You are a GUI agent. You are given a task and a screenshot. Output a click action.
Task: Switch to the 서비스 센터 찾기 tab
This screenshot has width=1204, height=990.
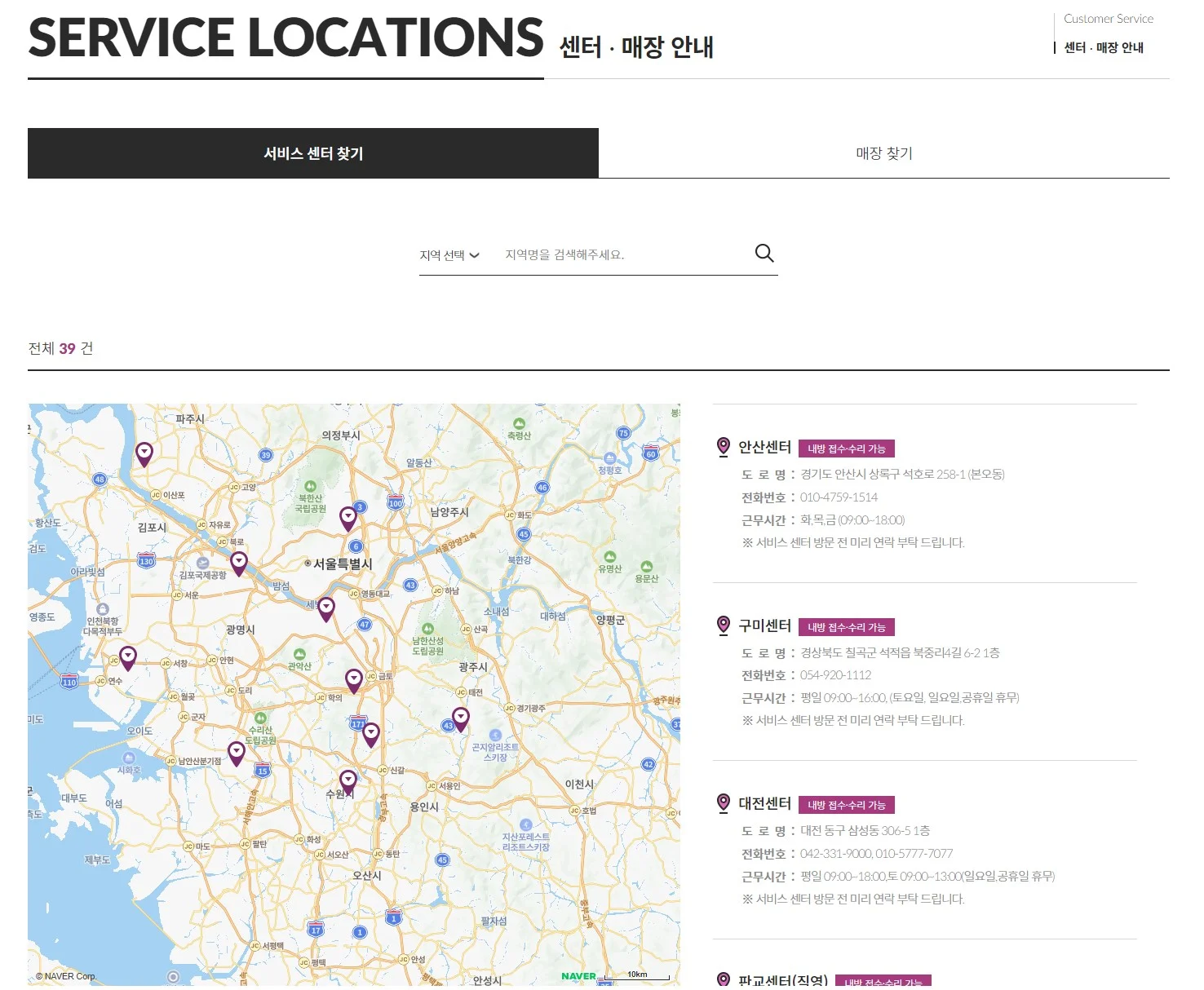(313, 153)
